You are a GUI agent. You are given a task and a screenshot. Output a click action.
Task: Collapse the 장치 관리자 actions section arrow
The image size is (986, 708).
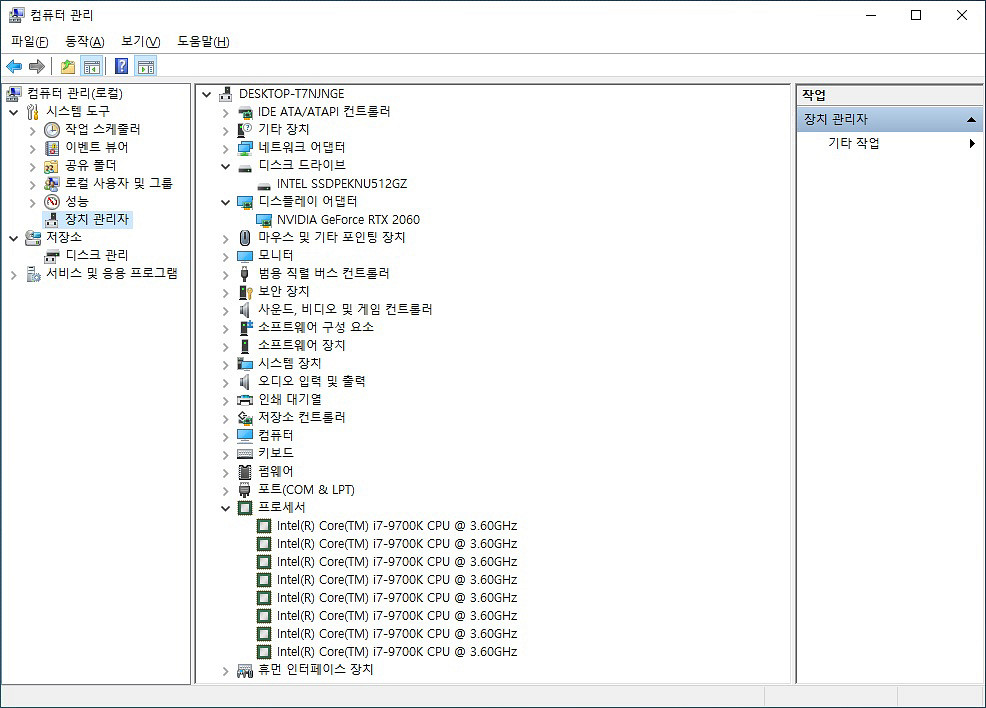[x=971, y=119]
